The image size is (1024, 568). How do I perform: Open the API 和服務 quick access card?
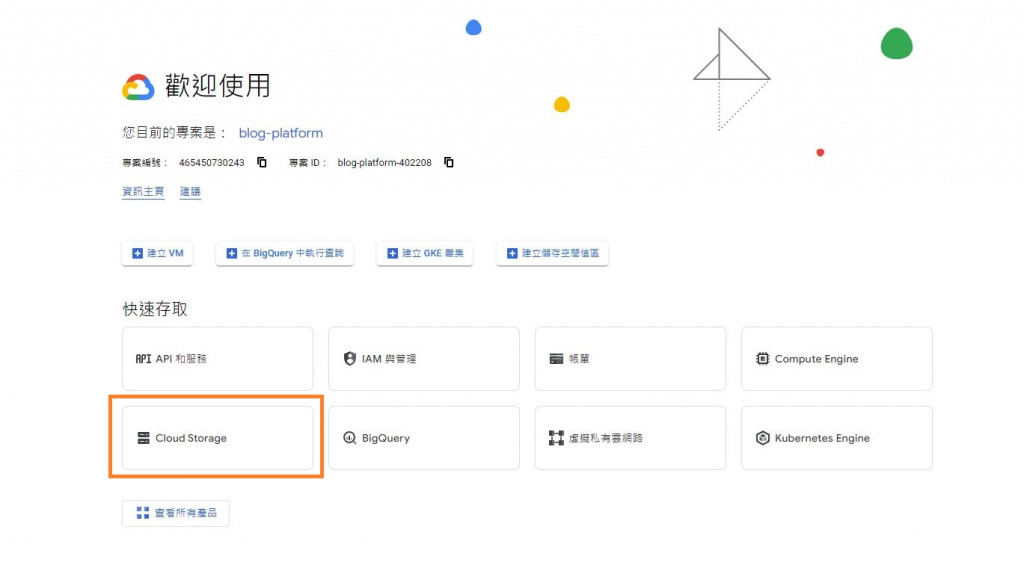[x=217, y=359]
